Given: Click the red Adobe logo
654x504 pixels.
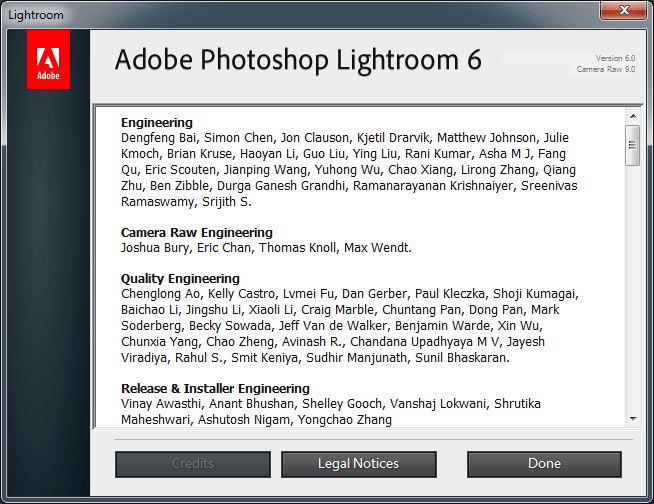Looking at the screenshot, I should (x=48, y=59).
